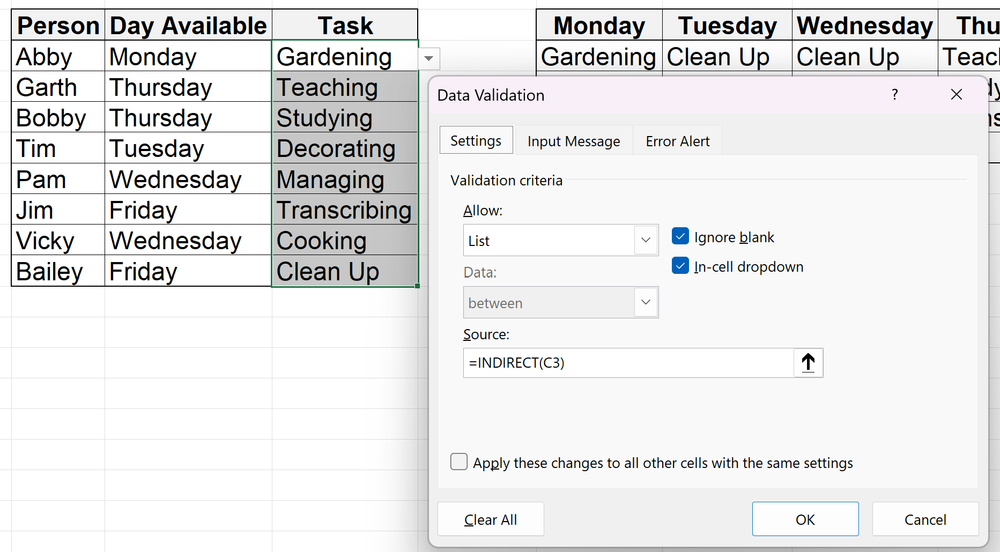Image resolution: width=1000 pixels, height=552 pixels.
Task: Click the Cancel button
Action: click(924, 519)
